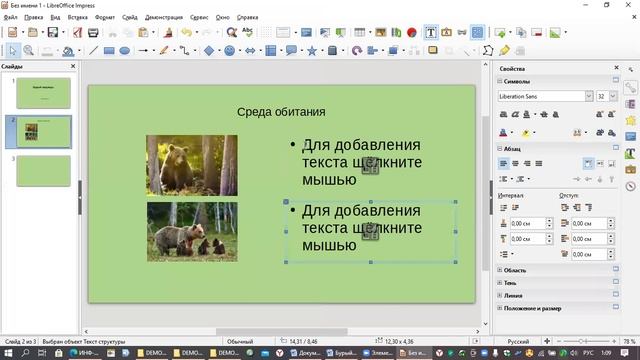This screenshot has height=360, width=640.
Task: Collapse the Абзац section
Action: [x=500, y=149]
